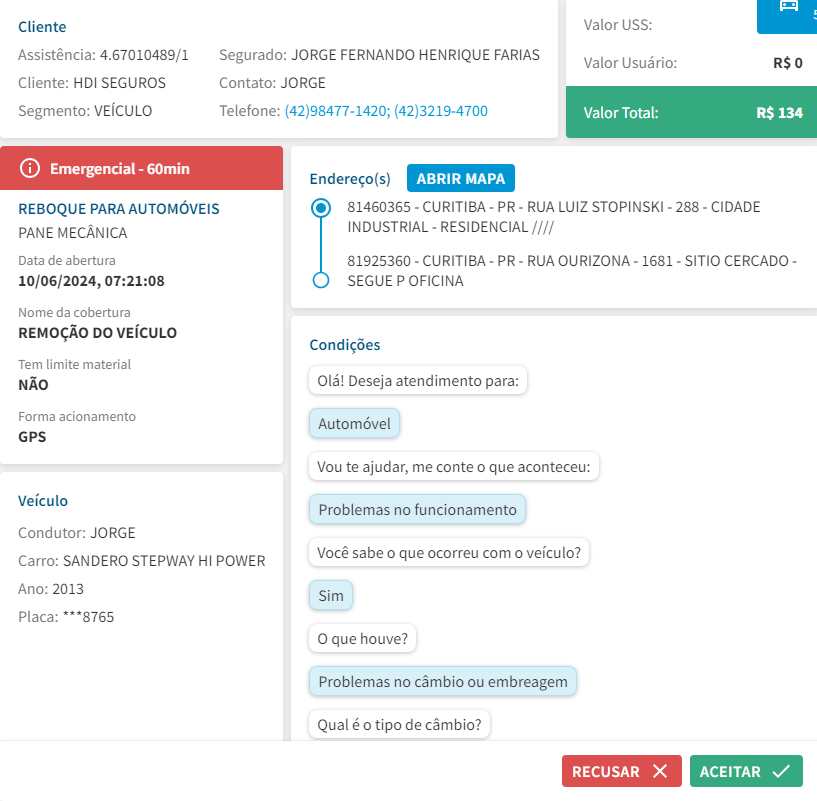Click the 'O que houve?' question
Image resolution: width=817 pixels, height=801 pixels.
tap(362, 638)
